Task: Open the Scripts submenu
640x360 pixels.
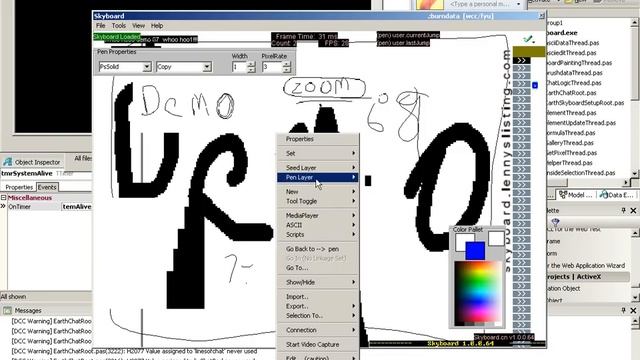Action: (x=318, y=235)
